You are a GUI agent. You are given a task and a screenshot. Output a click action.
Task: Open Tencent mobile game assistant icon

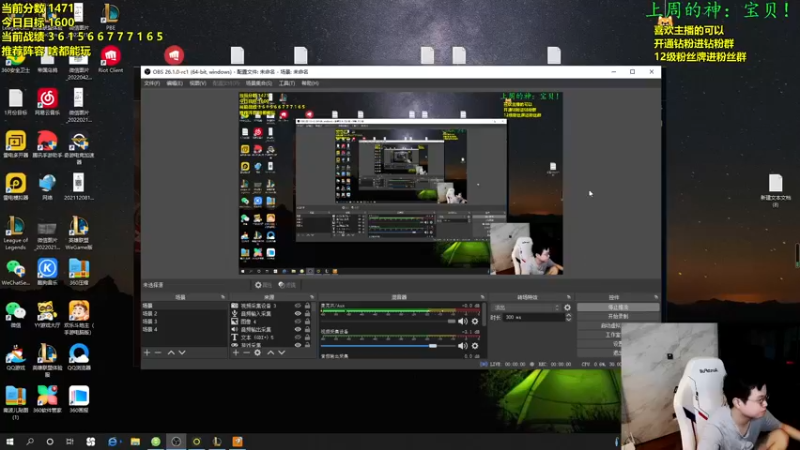point(47,144)
